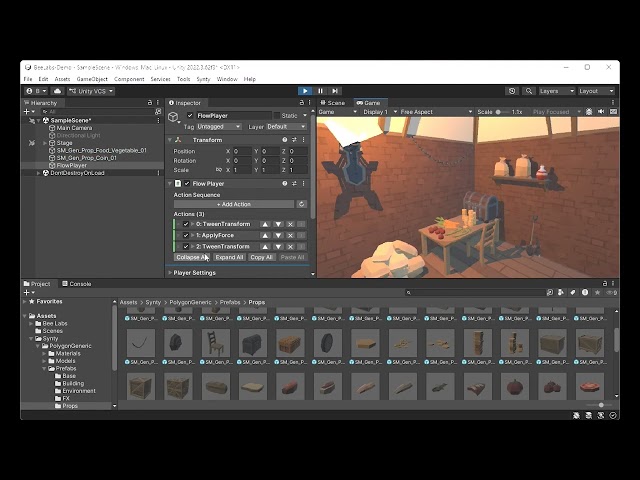
Task: Collapse the Transform component foldout
Action: tap(170, 140)
